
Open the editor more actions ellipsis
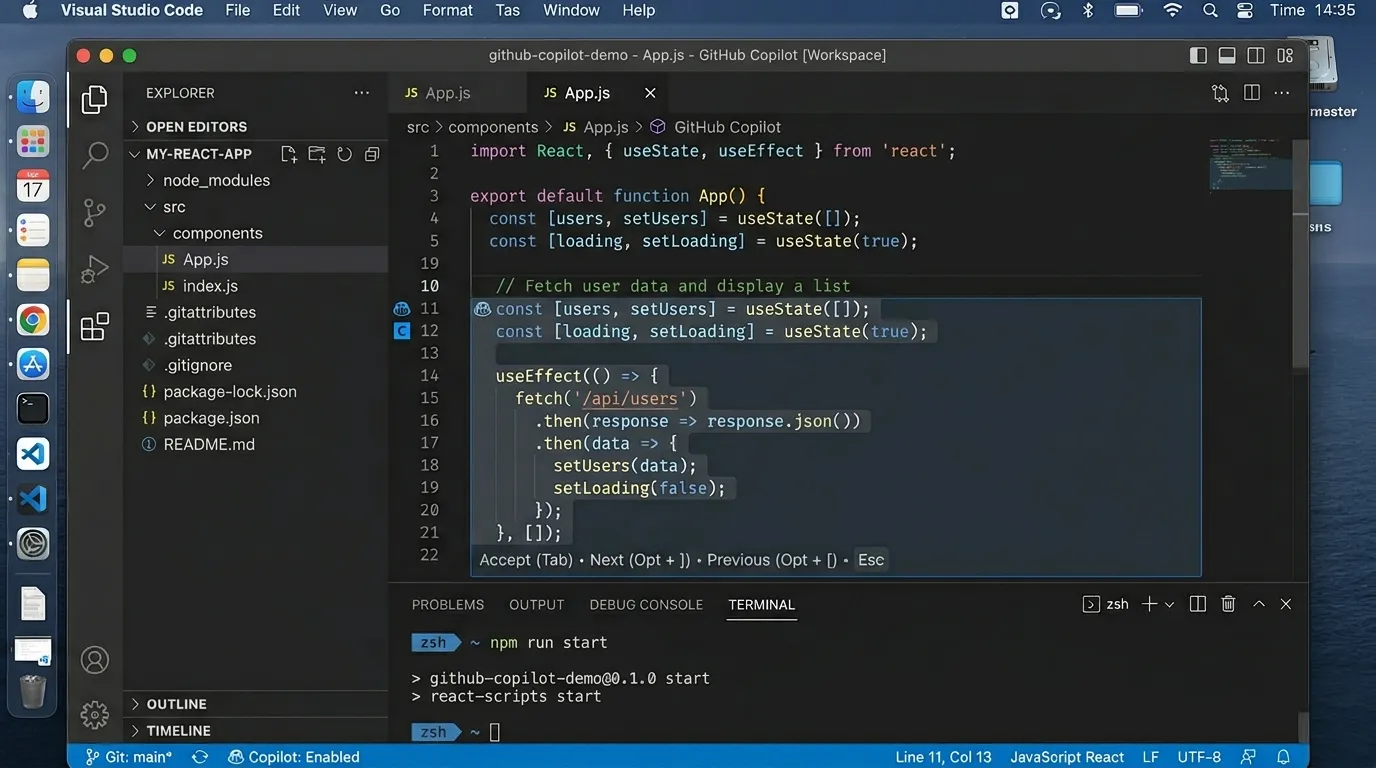pyautogui.click(x=1282, y=93)
